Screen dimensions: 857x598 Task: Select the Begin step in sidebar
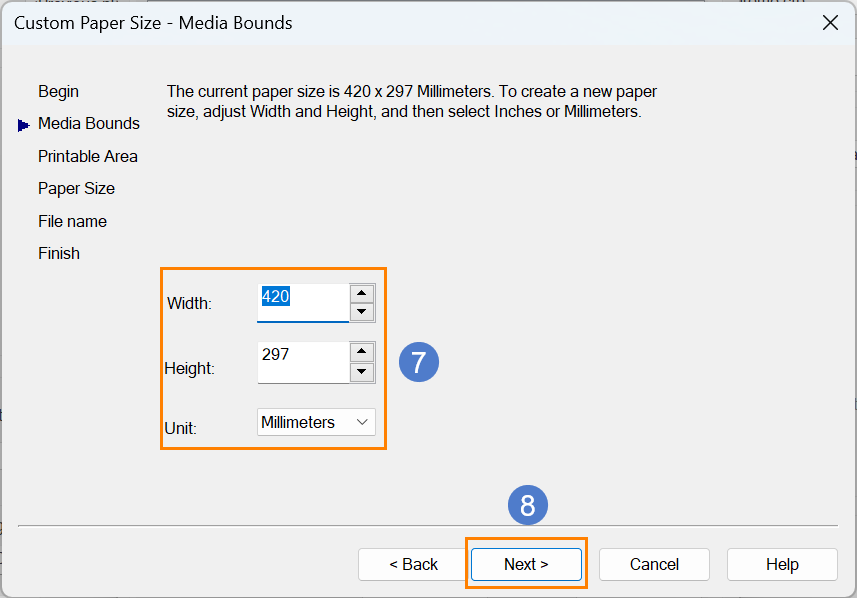coord(58,91)
